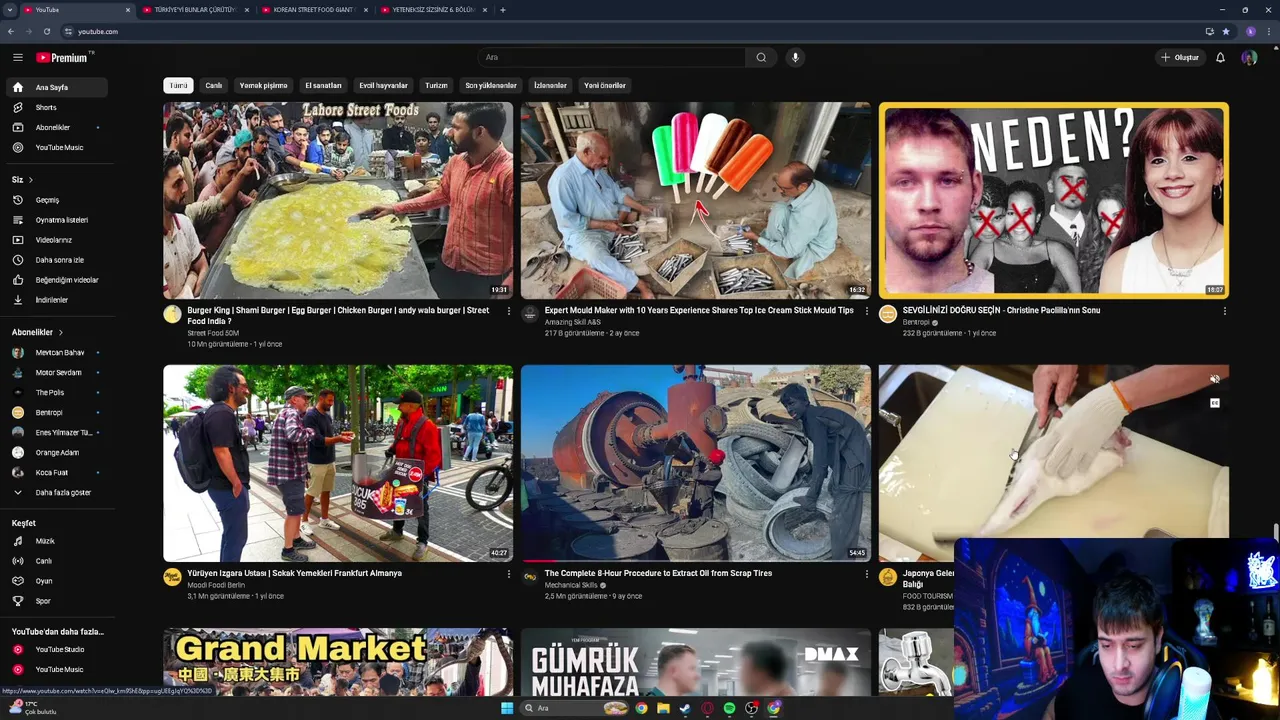Bookmark this page with the star
This screenshot has height=720, width=1280.
point(1225,31)
